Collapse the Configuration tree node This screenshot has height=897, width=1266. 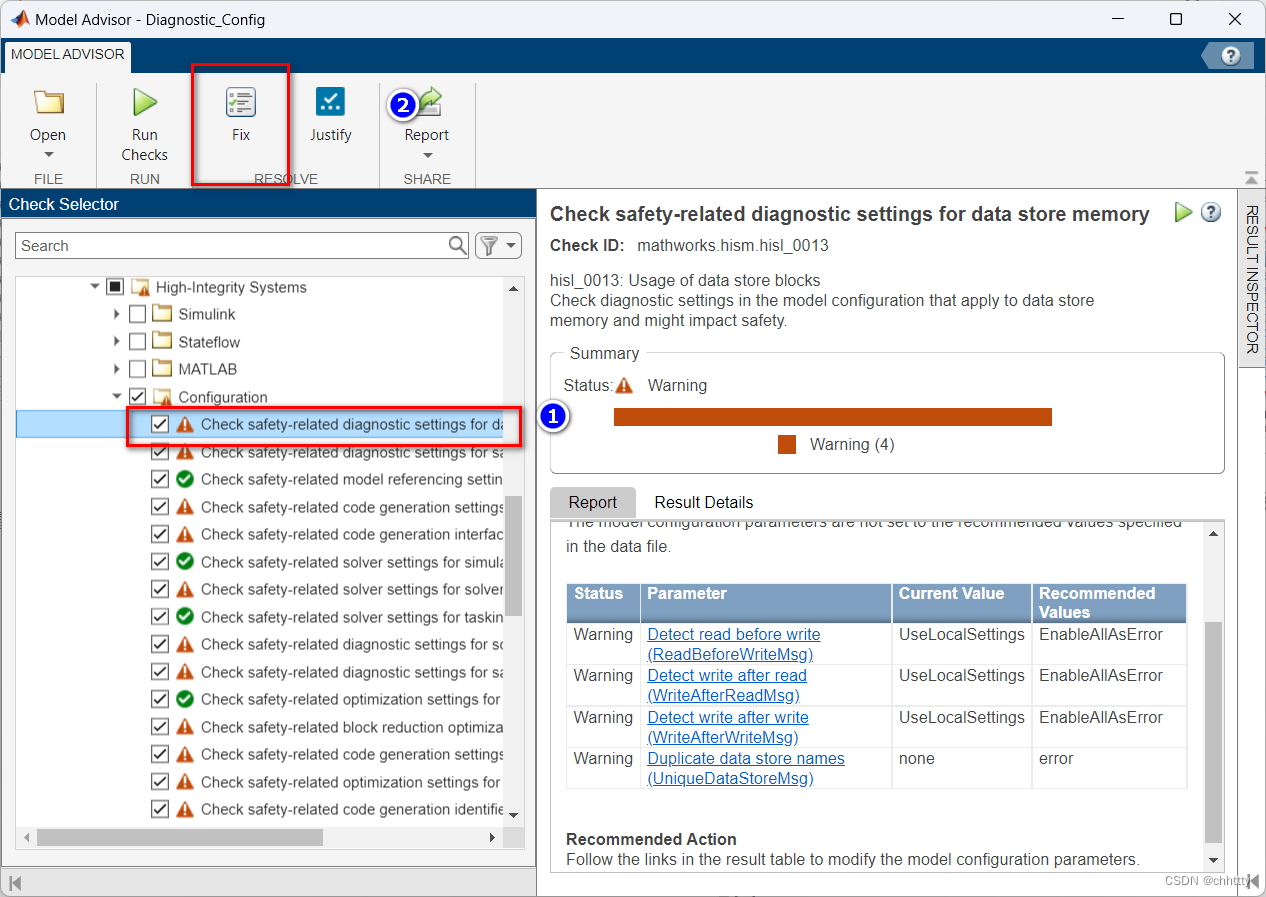(x=118, y=397)
